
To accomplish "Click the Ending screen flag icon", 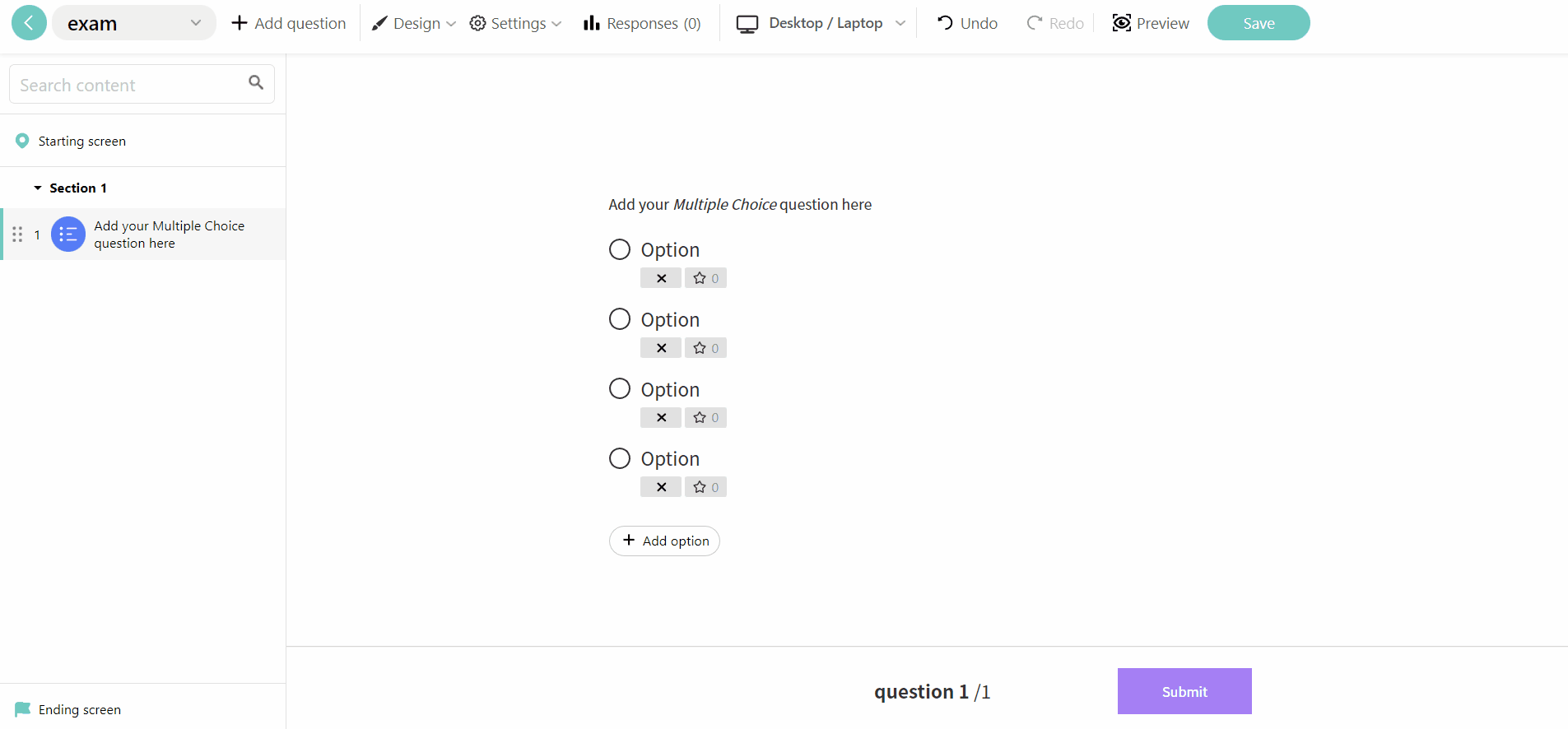I will 23,708.
